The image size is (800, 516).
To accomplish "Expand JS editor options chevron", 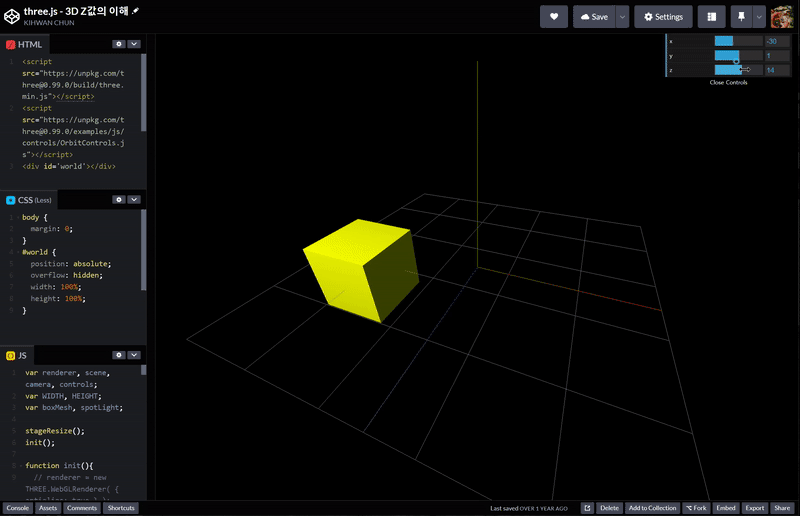I will point(134,355).
